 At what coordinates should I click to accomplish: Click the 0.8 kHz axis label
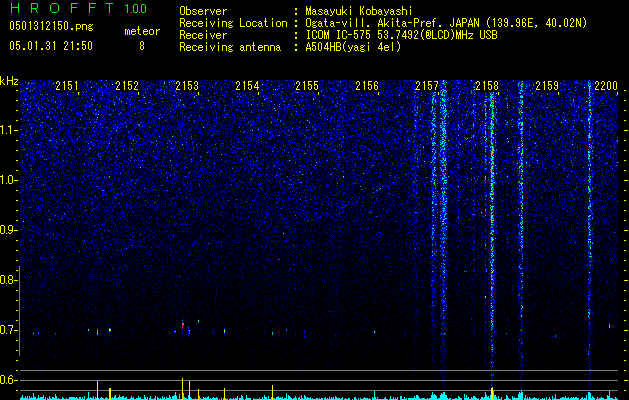click(7, 280)
